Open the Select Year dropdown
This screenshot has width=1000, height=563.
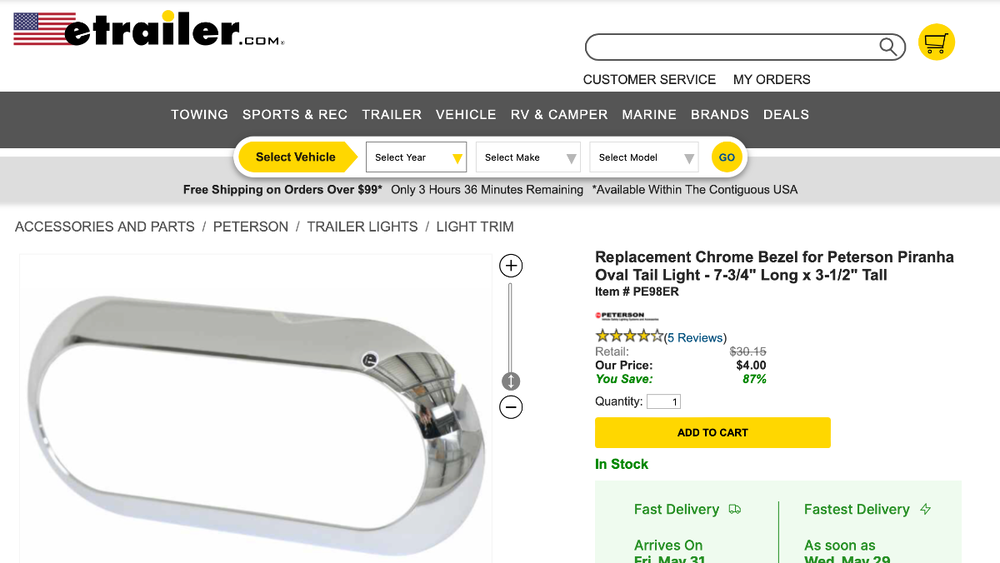(x=416, y=157)
